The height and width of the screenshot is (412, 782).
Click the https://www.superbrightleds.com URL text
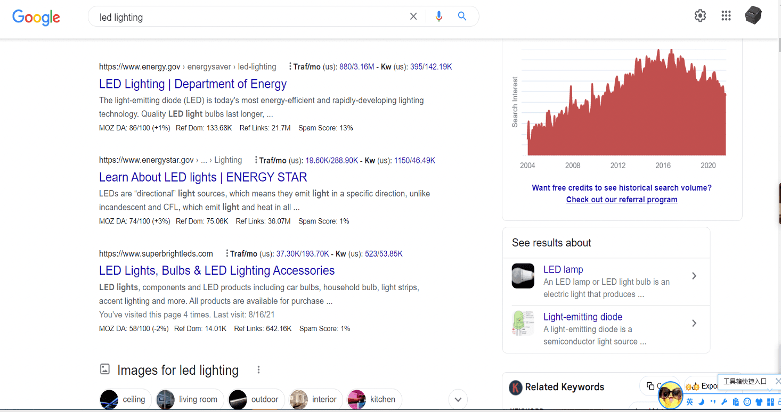coord(156,253)
